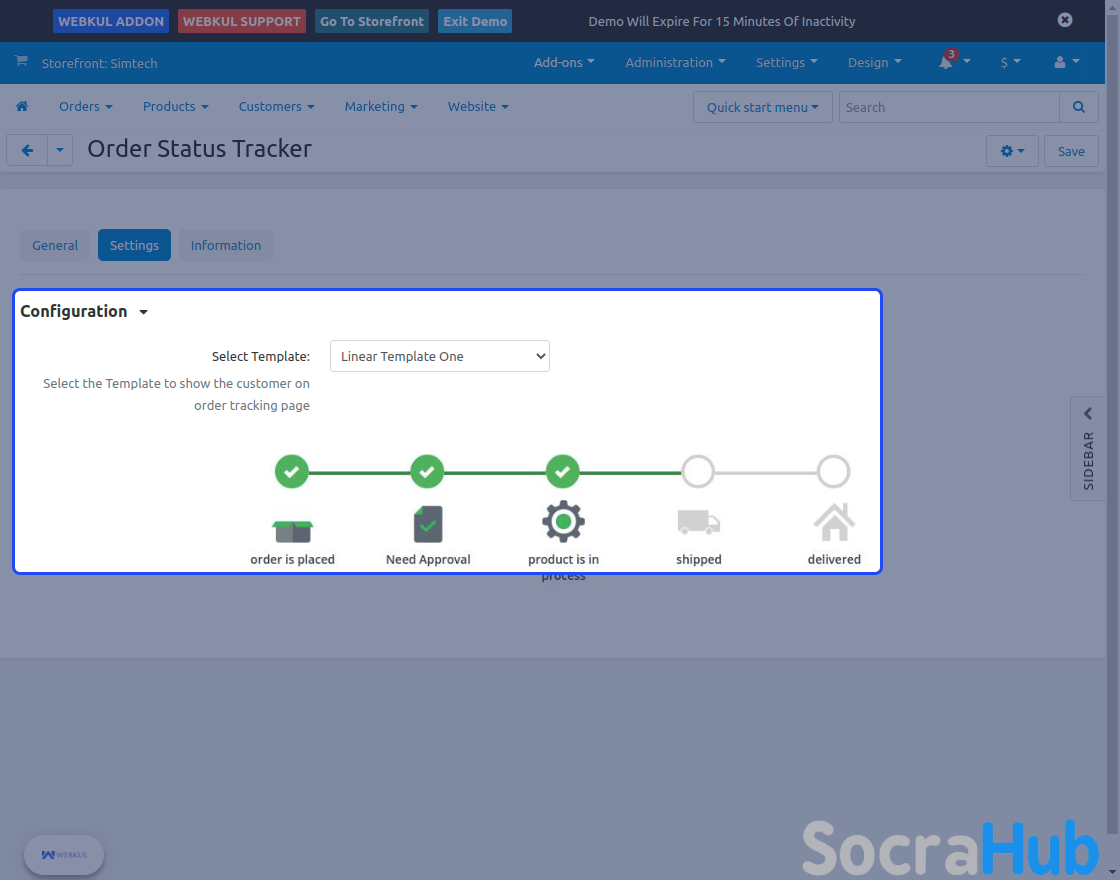Click second green check step above Need Approval
The height and width of the screenshot is (880, 1120).
427,471
